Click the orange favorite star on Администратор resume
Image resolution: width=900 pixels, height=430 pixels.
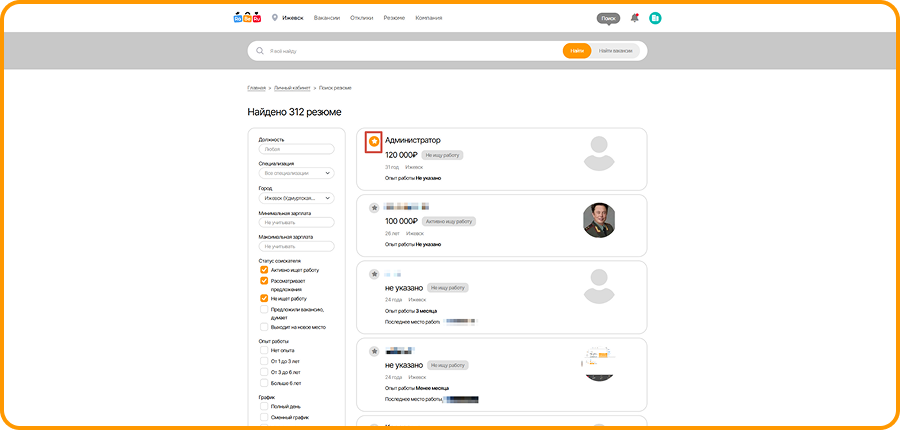tap(373, 142)
